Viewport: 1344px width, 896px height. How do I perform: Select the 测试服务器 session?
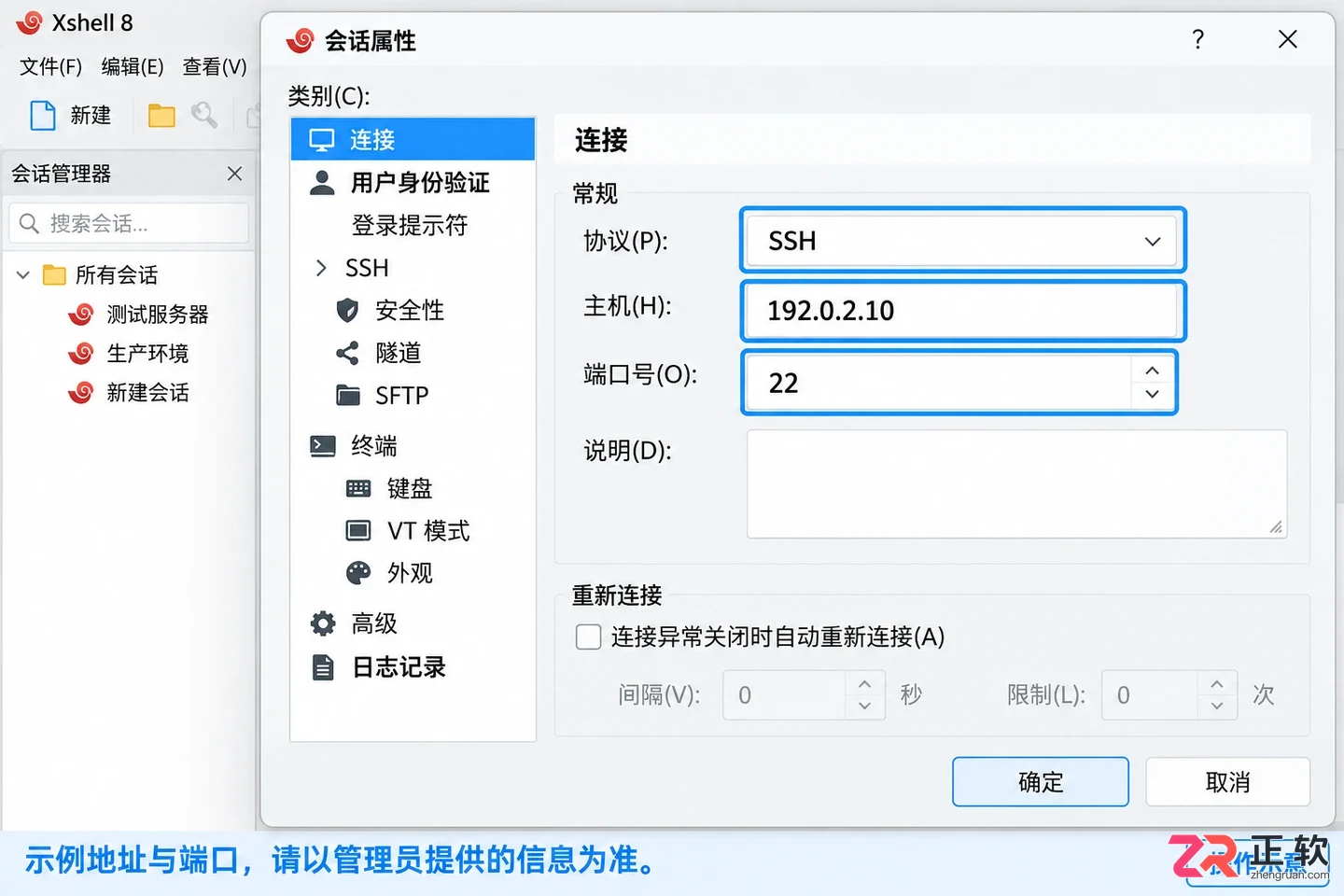tap(138, 315)
